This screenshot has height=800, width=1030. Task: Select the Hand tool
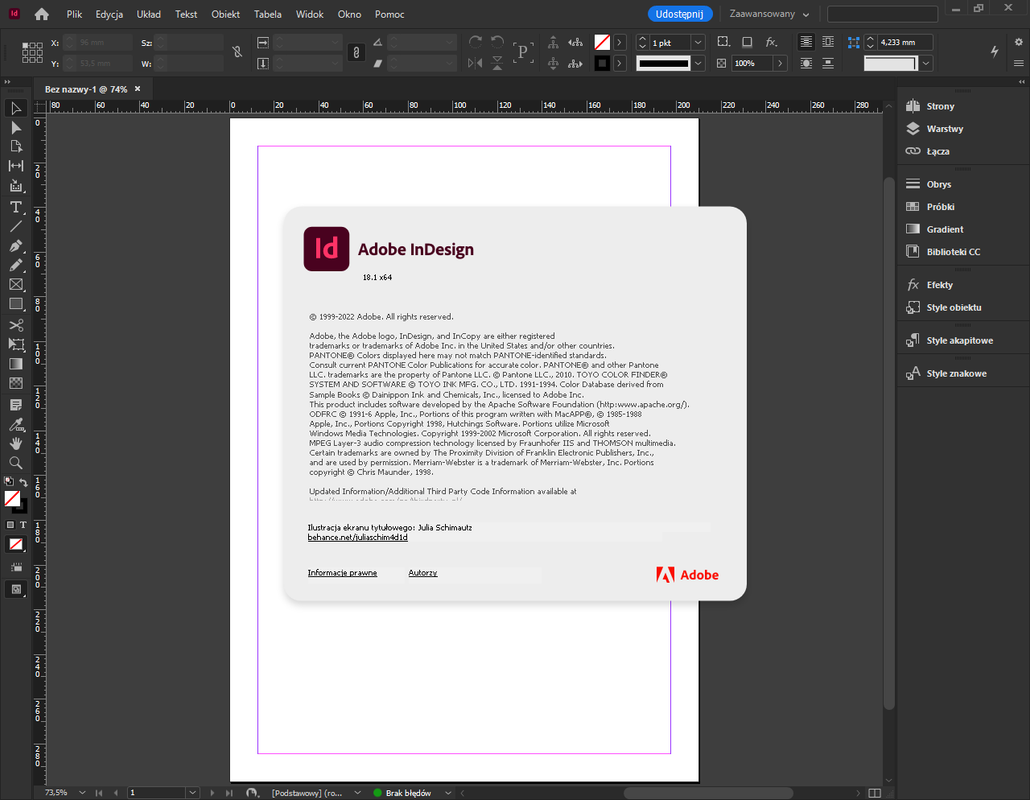point(16,443)
